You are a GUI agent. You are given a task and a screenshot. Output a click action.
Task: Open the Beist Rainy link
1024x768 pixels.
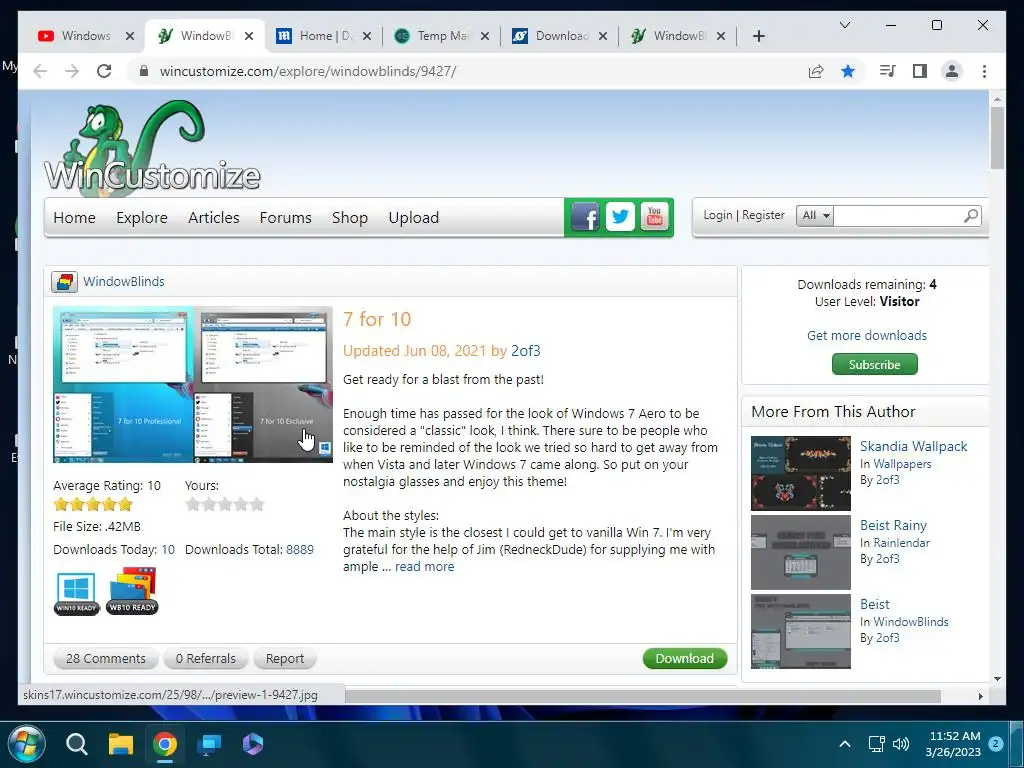[x=893, y=525]
